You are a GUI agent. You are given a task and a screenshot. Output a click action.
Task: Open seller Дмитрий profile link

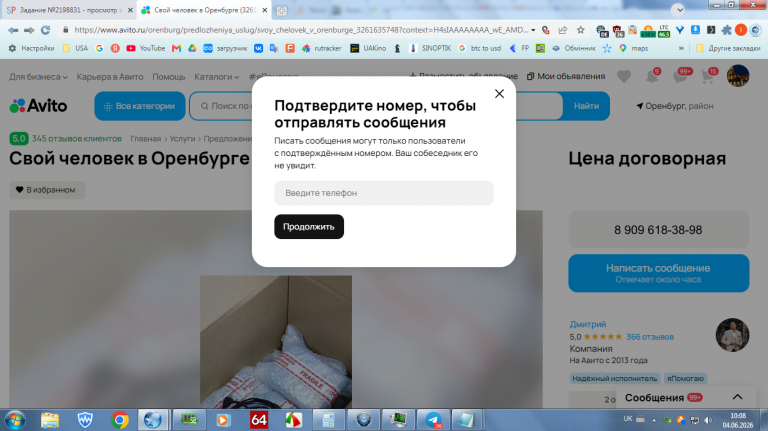click(588, 324)
